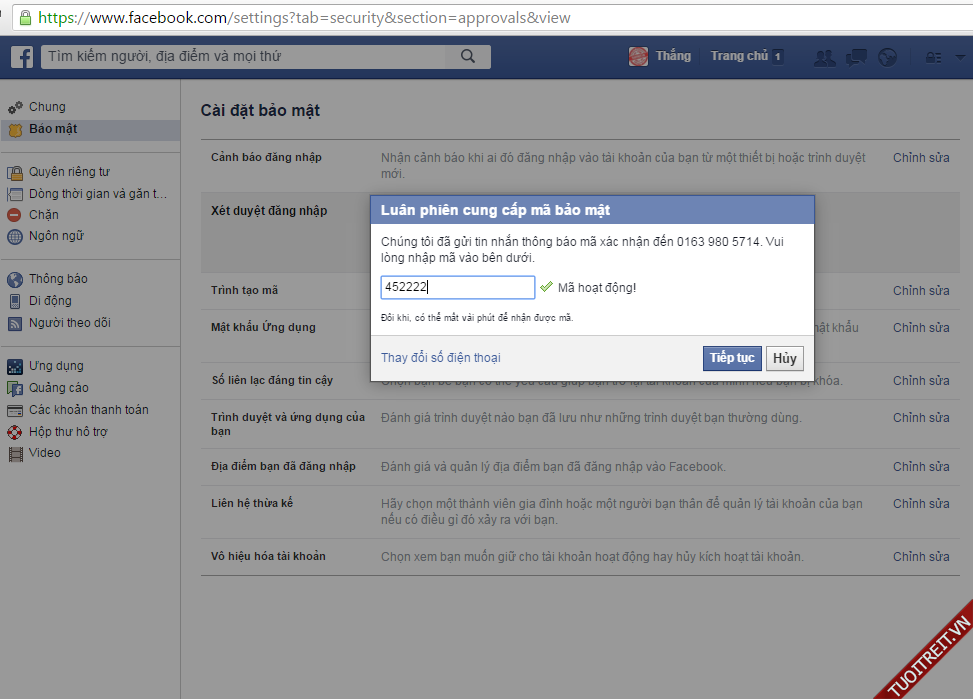973x699 pixels.
Task: Select Chung in the settings sidebar
Action: click(46, 107)
